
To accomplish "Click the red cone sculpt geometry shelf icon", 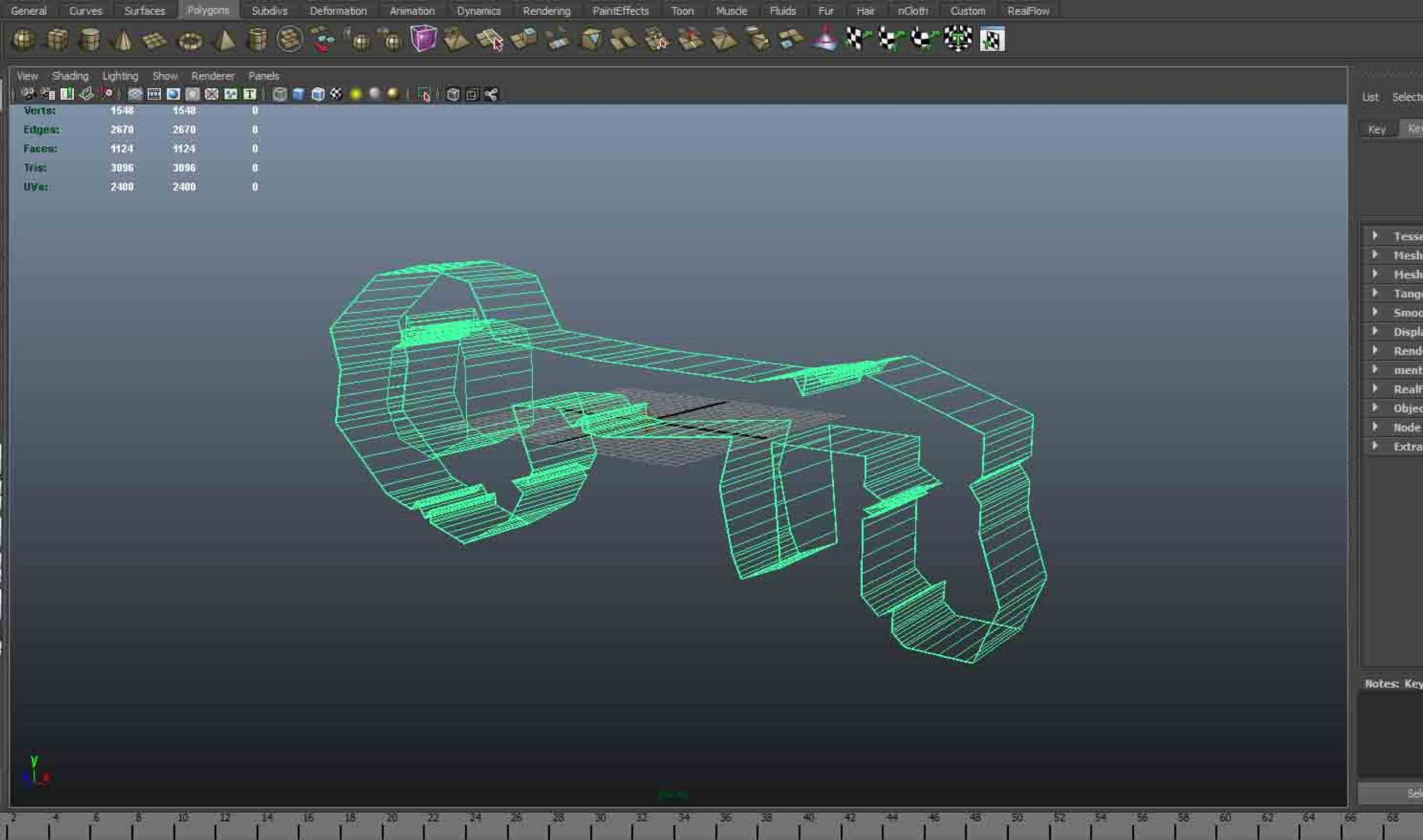I will [x=825, y=39].
